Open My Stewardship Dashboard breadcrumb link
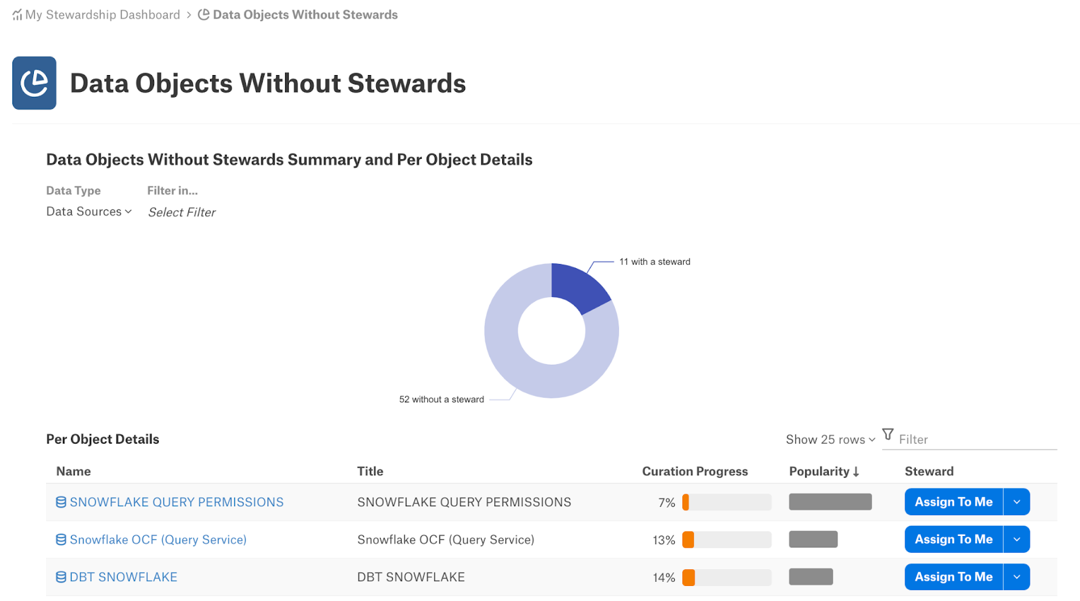1080x601 pixels. [x=103, y=14]
